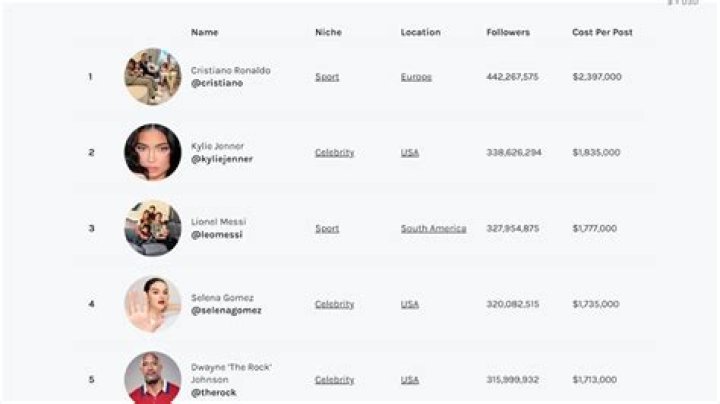Viewport: 720px width, 404px height.
Task: Select the Niche column header
Action: (328, 33)
